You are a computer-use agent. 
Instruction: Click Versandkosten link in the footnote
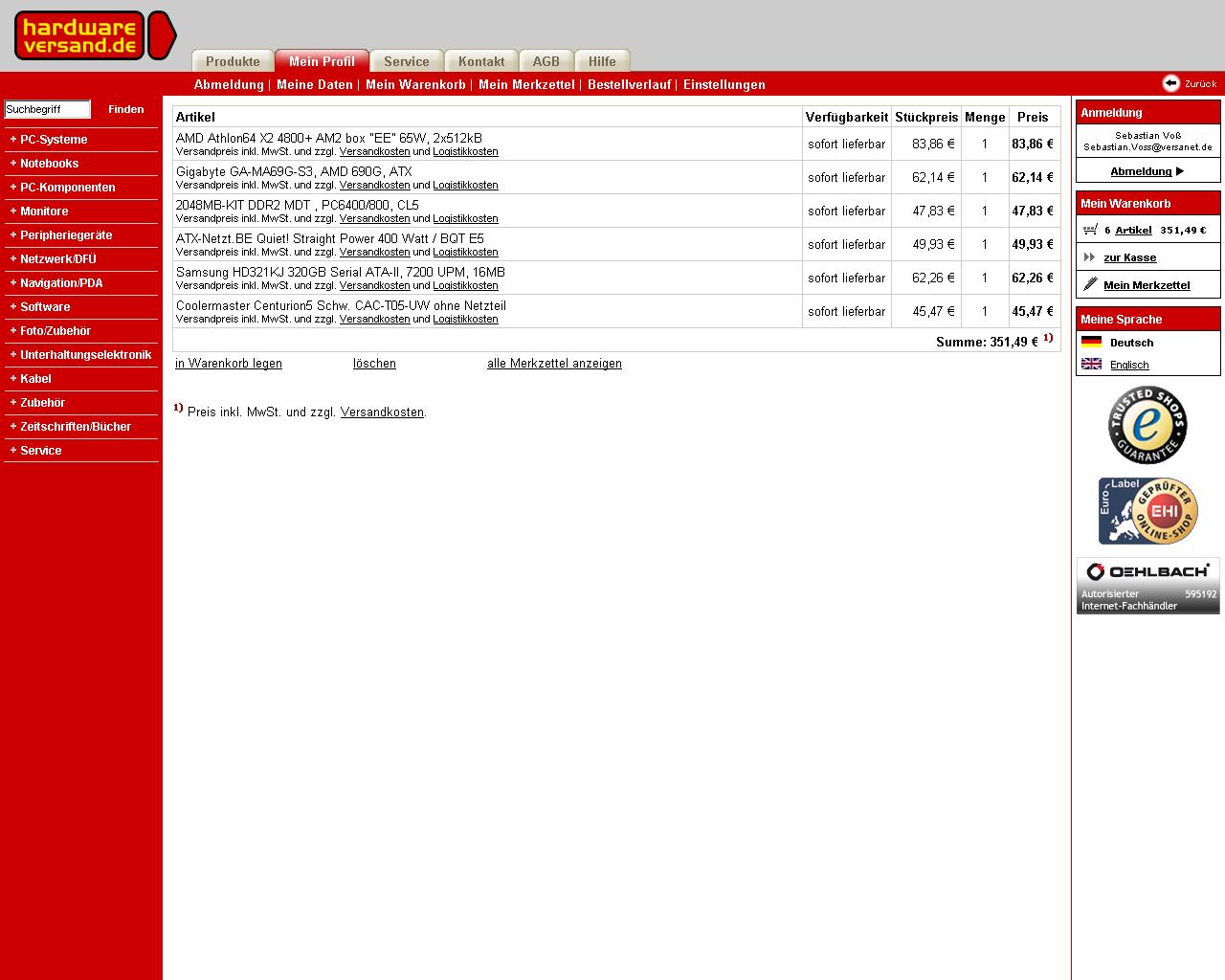pos(382,412)
